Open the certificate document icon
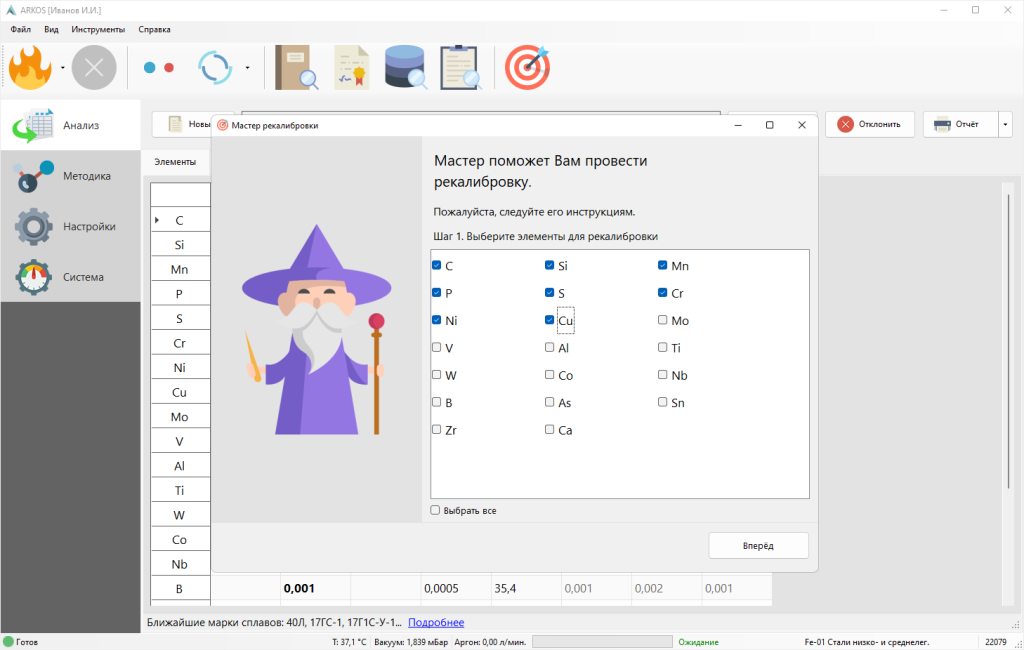1024x650 pixels. [351, 68]
